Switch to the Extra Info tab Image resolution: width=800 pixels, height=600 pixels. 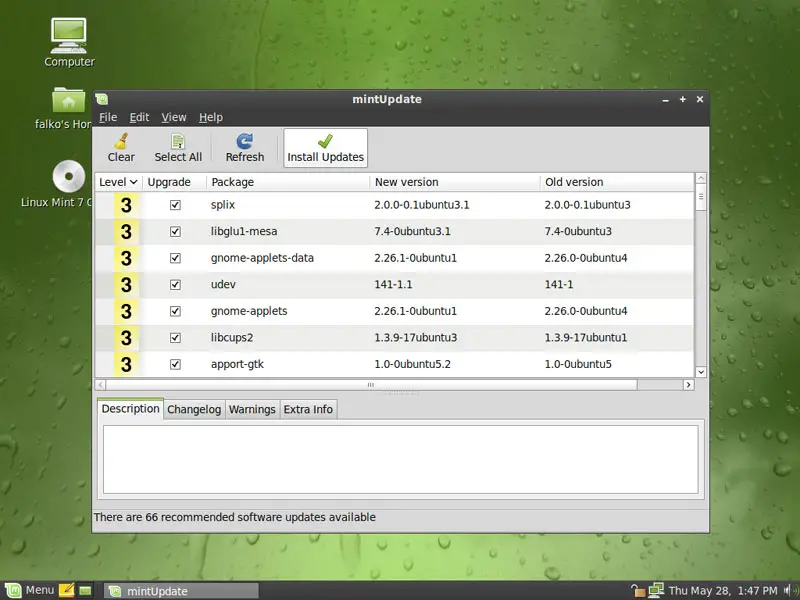[308, 410]
